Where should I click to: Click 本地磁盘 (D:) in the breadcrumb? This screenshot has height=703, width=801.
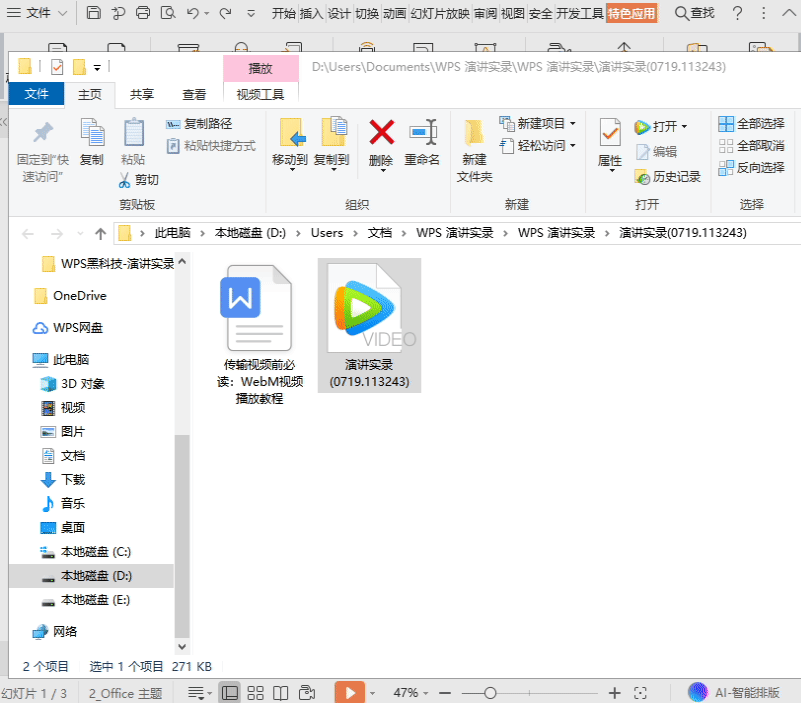(250, 233)
